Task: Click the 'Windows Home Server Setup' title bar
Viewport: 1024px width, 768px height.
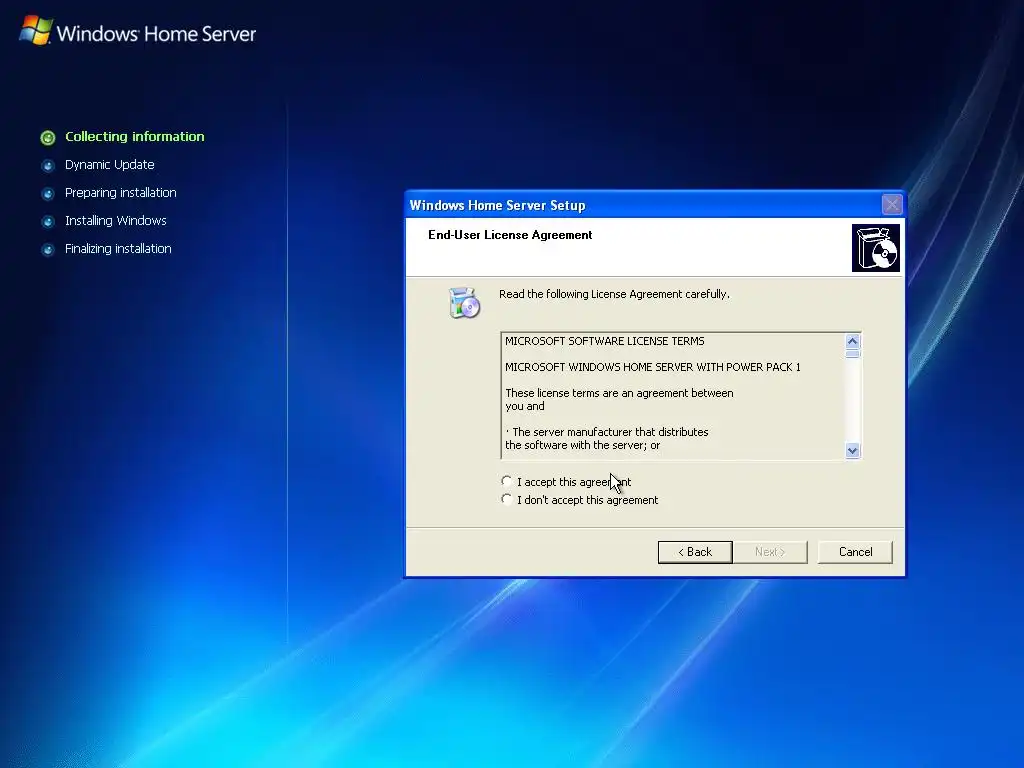Action: (x=655, y=205)
